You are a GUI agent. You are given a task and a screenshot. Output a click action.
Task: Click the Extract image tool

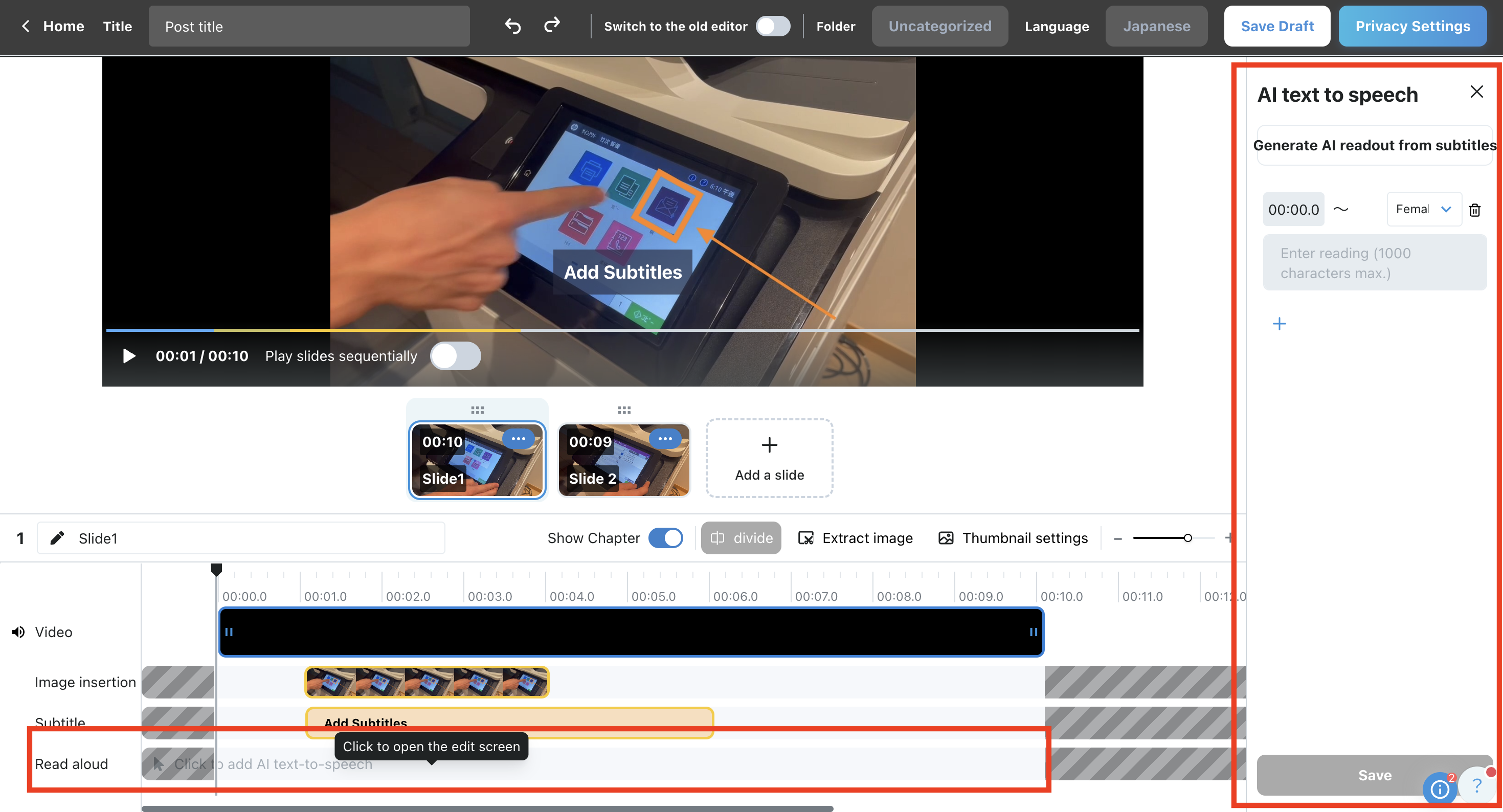tap(856, 538)
